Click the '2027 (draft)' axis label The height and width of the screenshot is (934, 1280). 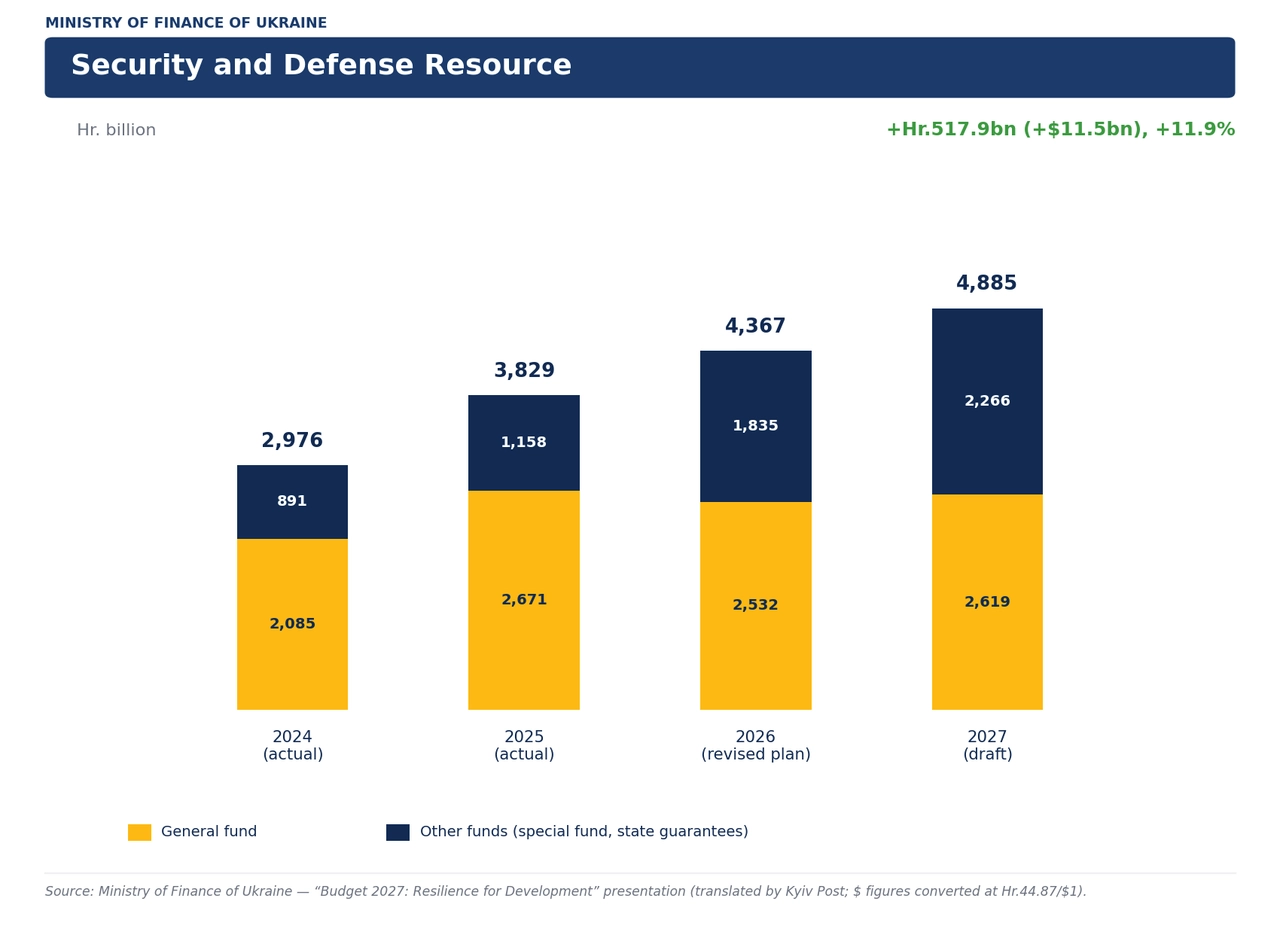988,746
